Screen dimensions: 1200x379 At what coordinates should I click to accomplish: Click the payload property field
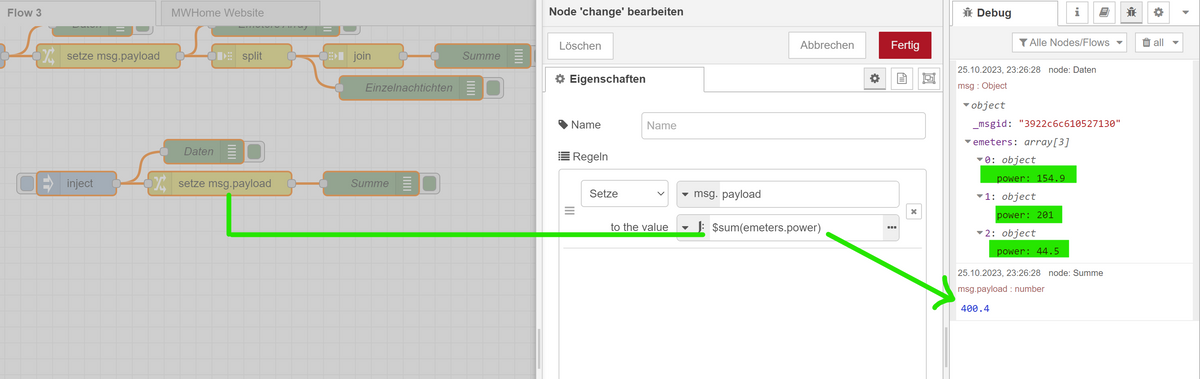pyautogui.click(x=808, y=194)
